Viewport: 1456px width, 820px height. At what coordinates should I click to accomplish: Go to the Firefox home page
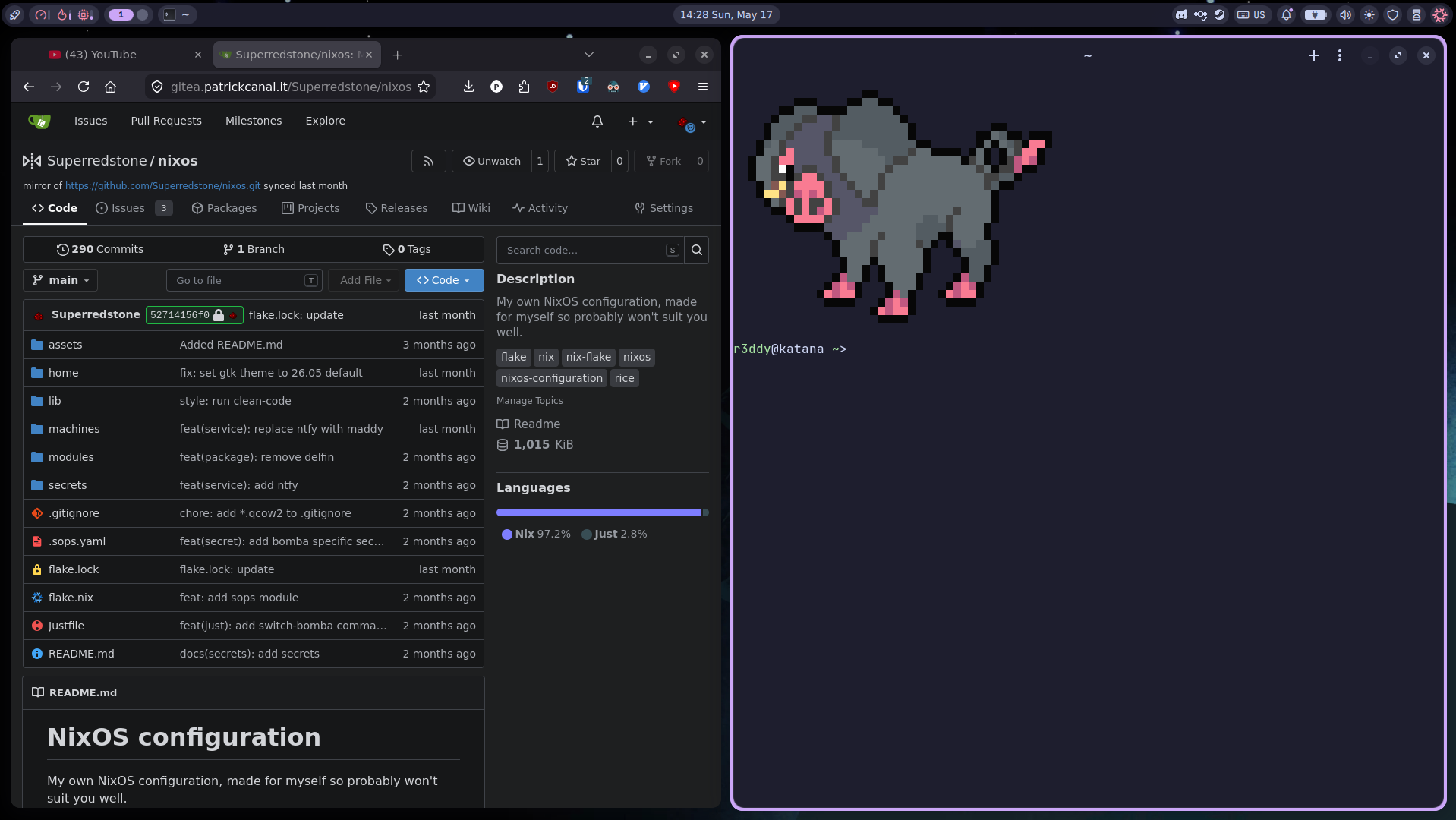[x=111, y=87]
